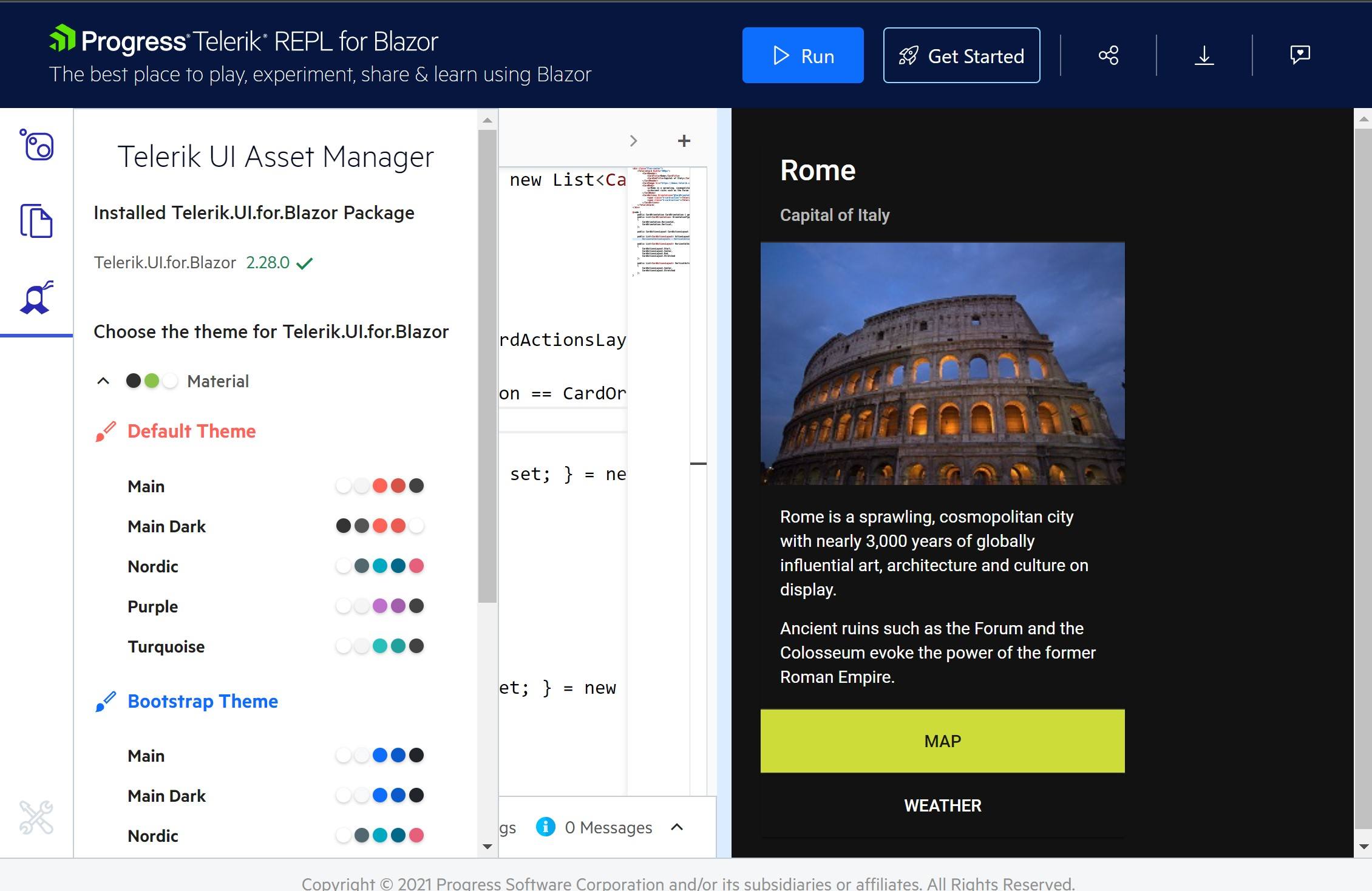Click the preview pane scroll up arrow

pos(1363,120)
